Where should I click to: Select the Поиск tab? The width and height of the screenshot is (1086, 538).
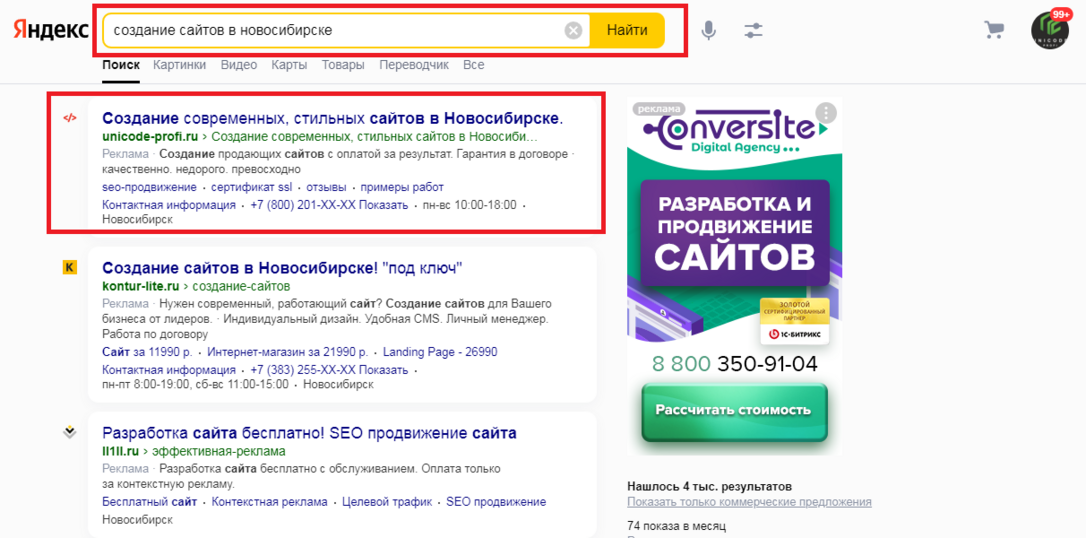click(121, 65)
